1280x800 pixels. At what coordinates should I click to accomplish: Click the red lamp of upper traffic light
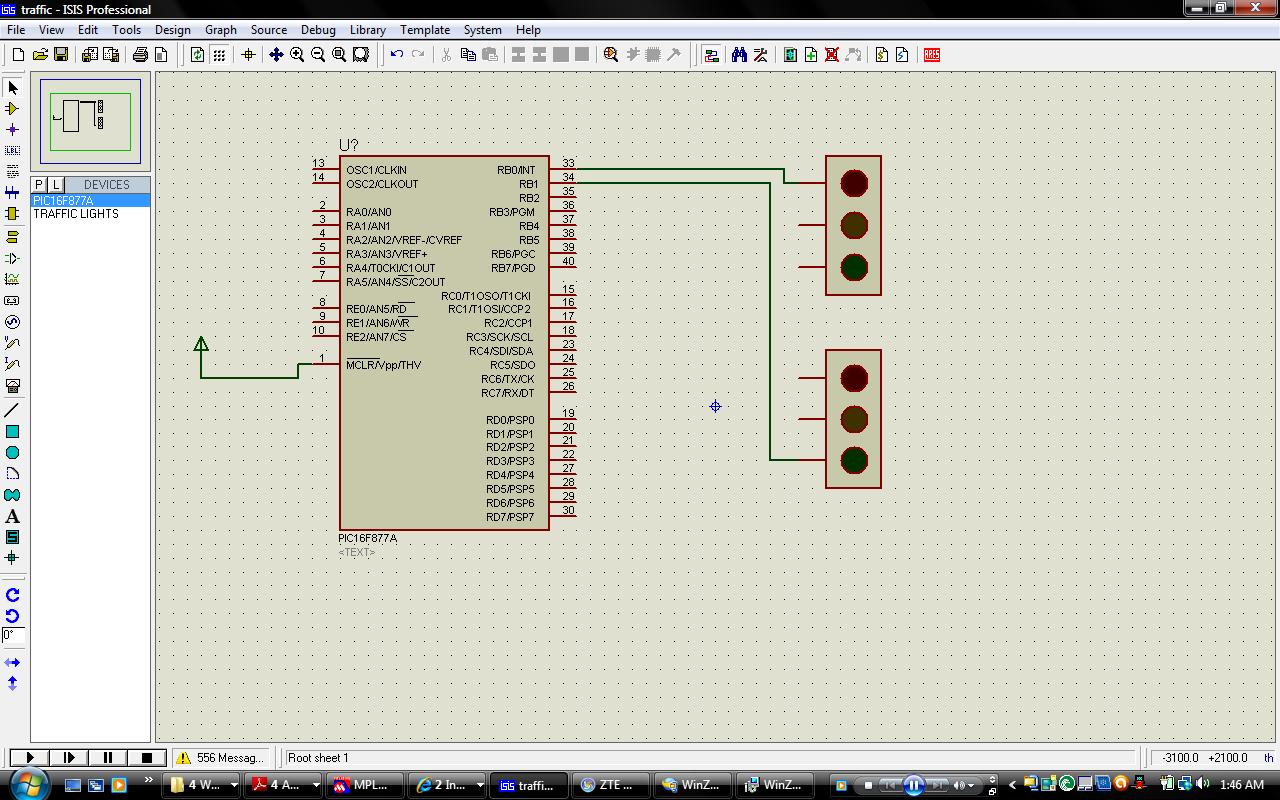[x=854, y=184]
